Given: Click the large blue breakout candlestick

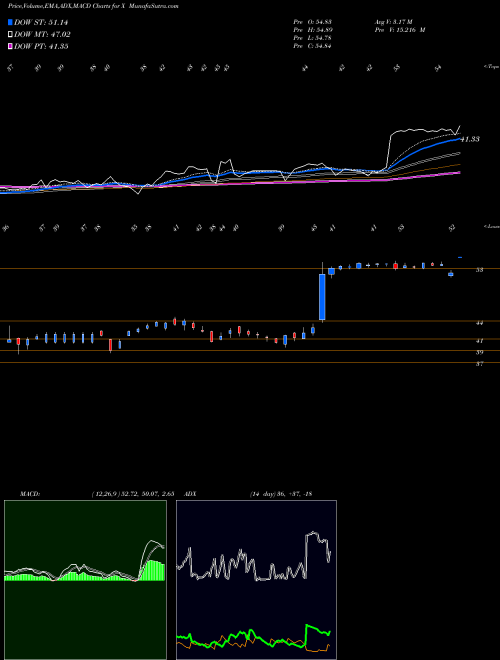Looking at the screenshot, I should click(322, 297).
